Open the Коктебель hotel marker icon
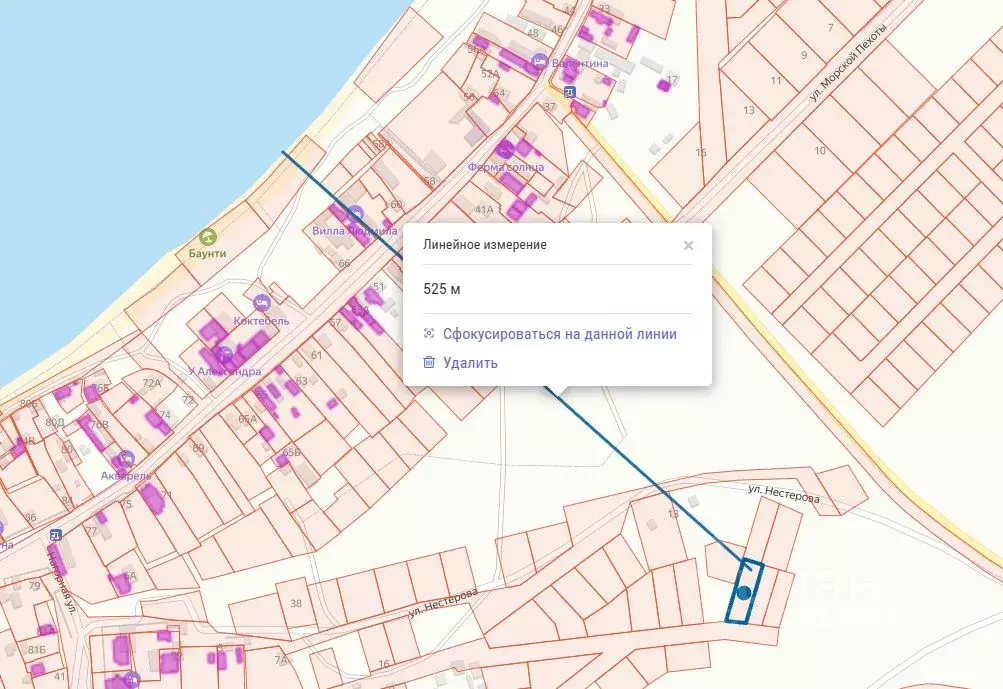This screenshot has height=689, width=1003. [261, 303]
